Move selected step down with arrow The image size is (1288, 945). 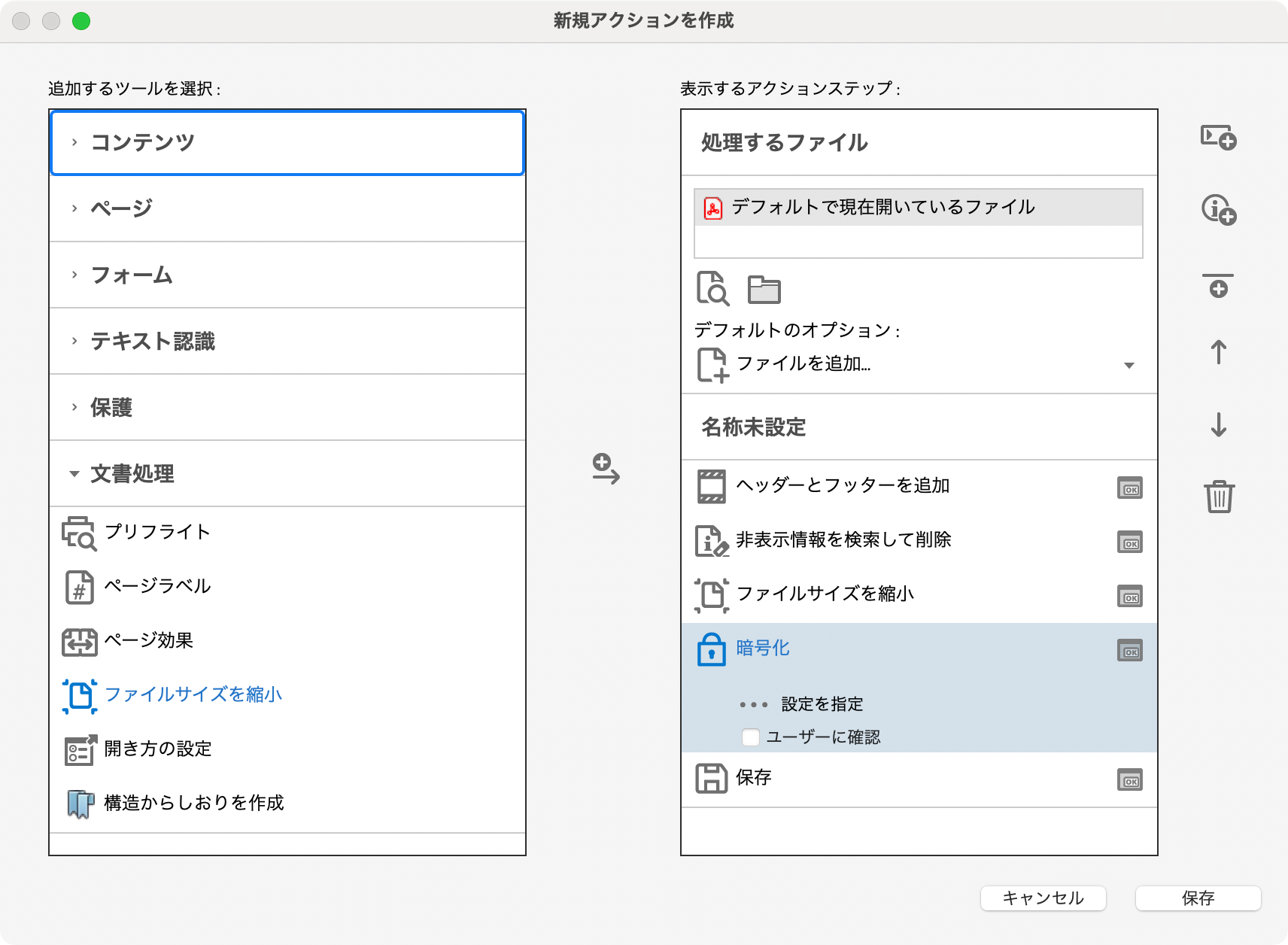tap(1218, 425)
